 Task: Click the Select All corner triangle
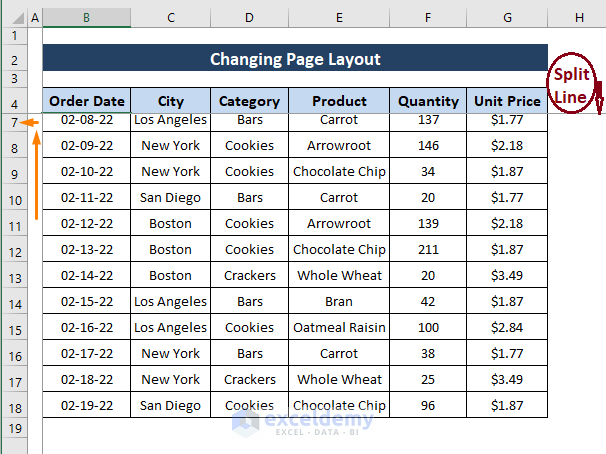pyautogui.click(x=13, y=18)
